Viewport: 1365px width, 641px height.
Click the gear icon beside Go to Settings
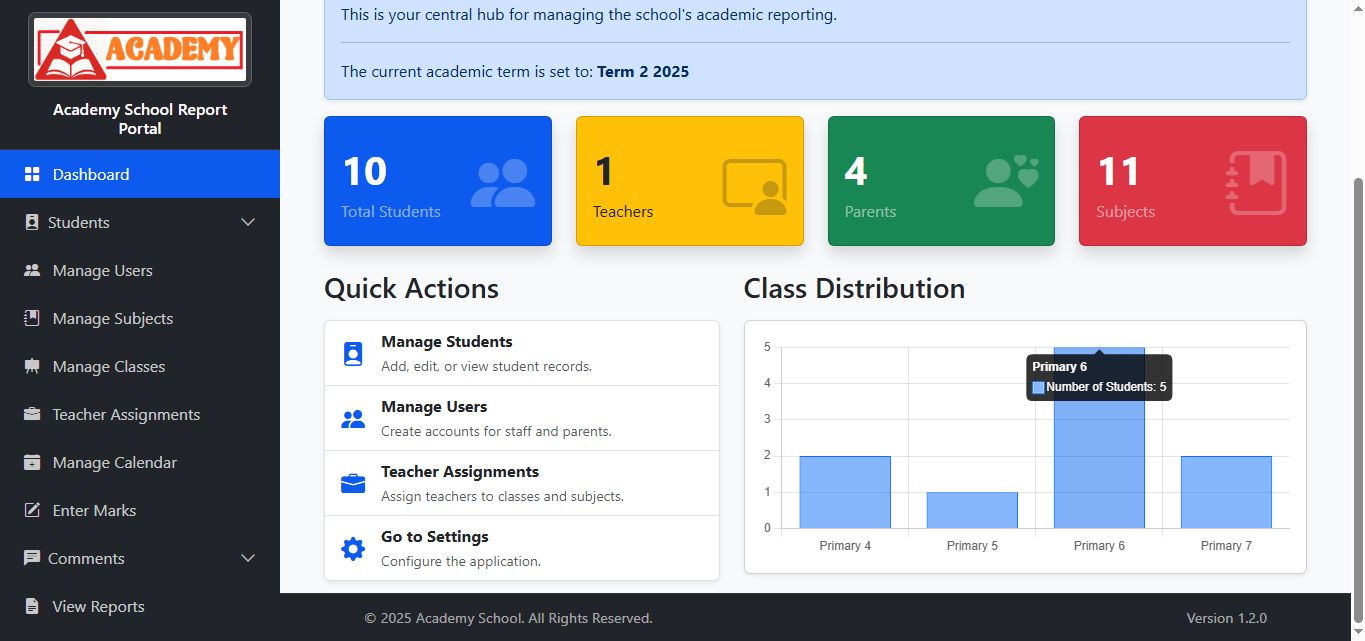[353, 548]
